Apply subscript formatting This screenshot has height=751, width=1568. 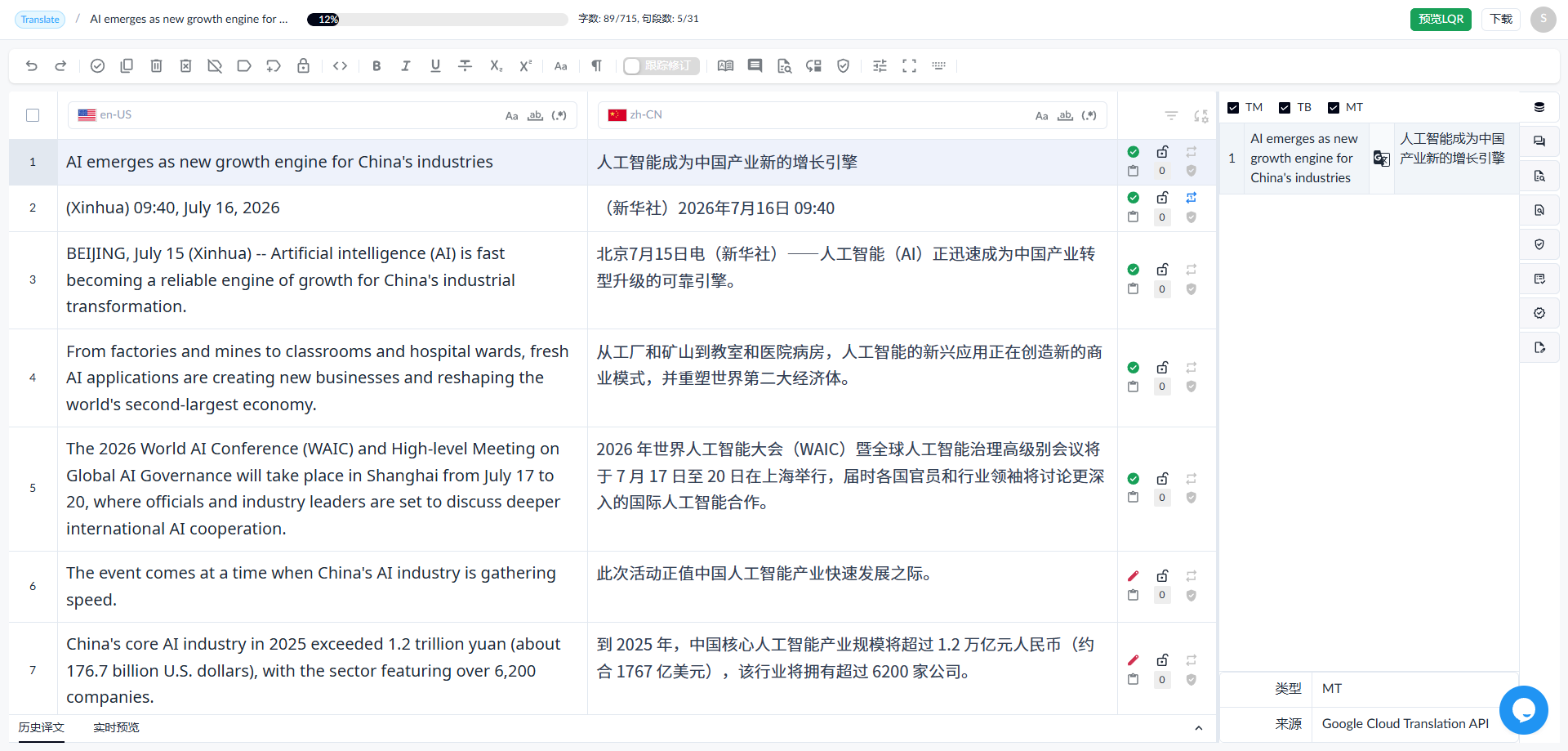point(496,66)
